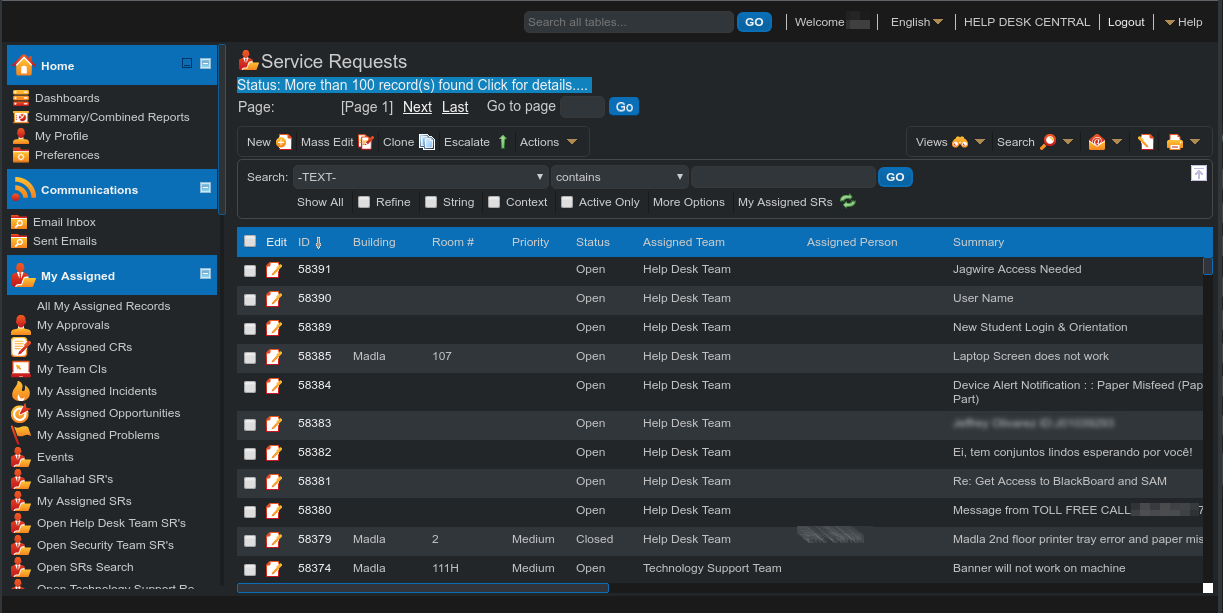Click the Clone documents icon
Viewport: 1223px width, 613px height.
tap(427, 142)
